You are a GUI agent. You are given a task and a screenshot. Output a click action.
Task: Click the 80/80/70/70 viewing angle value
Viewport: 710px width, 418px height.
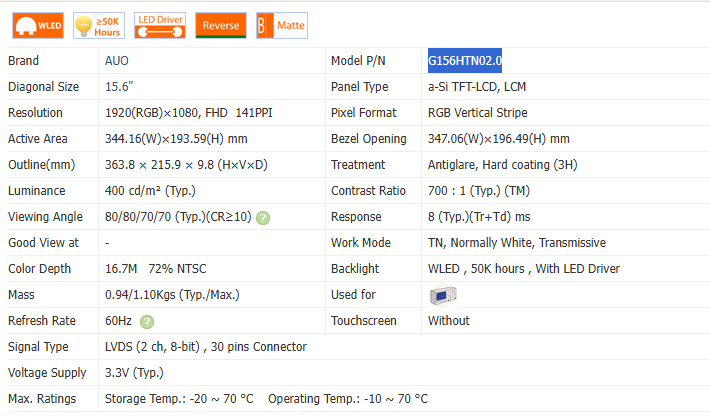click(x=178, y=217)
